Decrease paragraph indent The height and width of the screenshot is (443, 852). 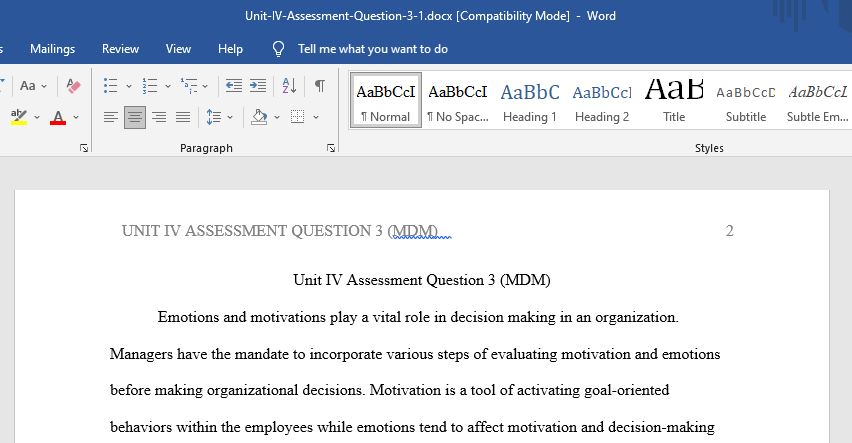234,86
